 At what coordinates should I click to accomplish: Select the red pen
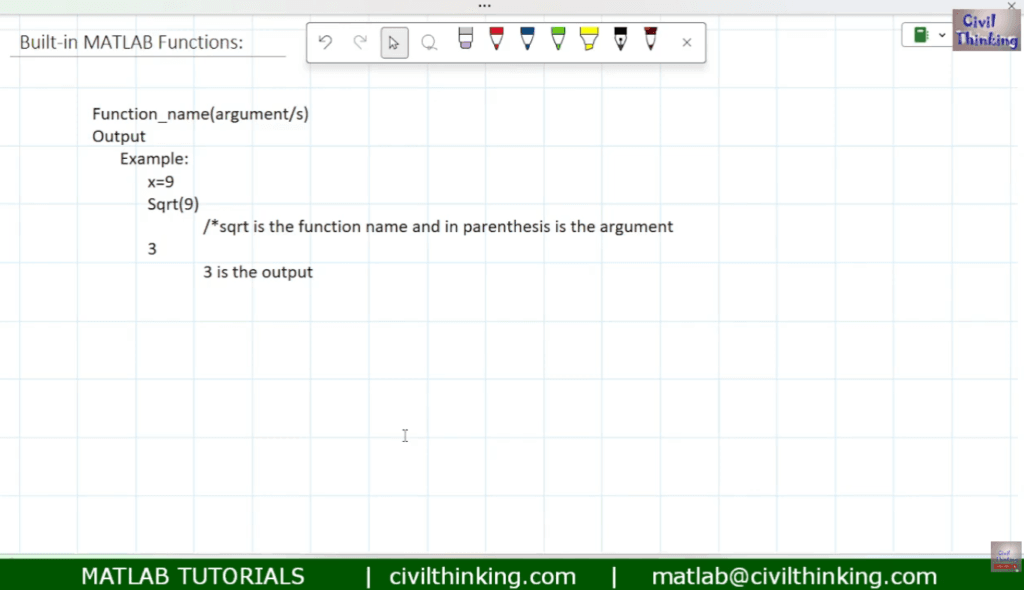tap(496, 40)
